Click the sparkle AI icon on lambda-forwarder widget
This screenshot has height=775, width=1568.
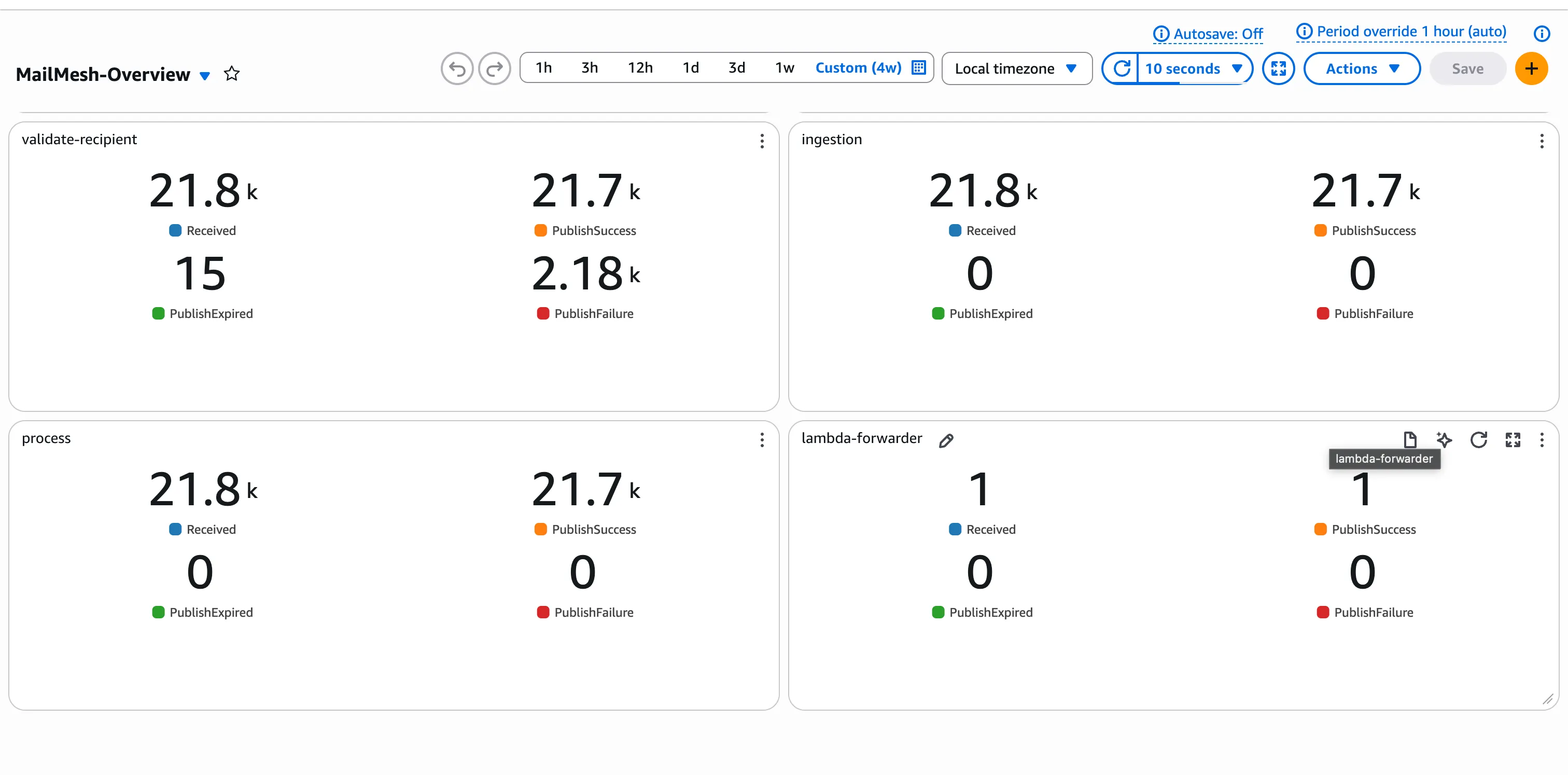coord(1445,439)
